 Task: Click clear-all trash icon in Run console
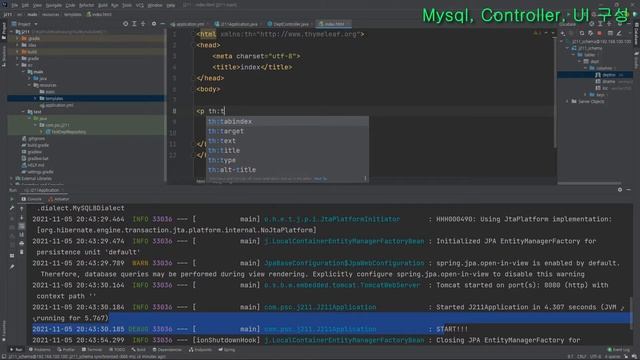tap(22, 252)
